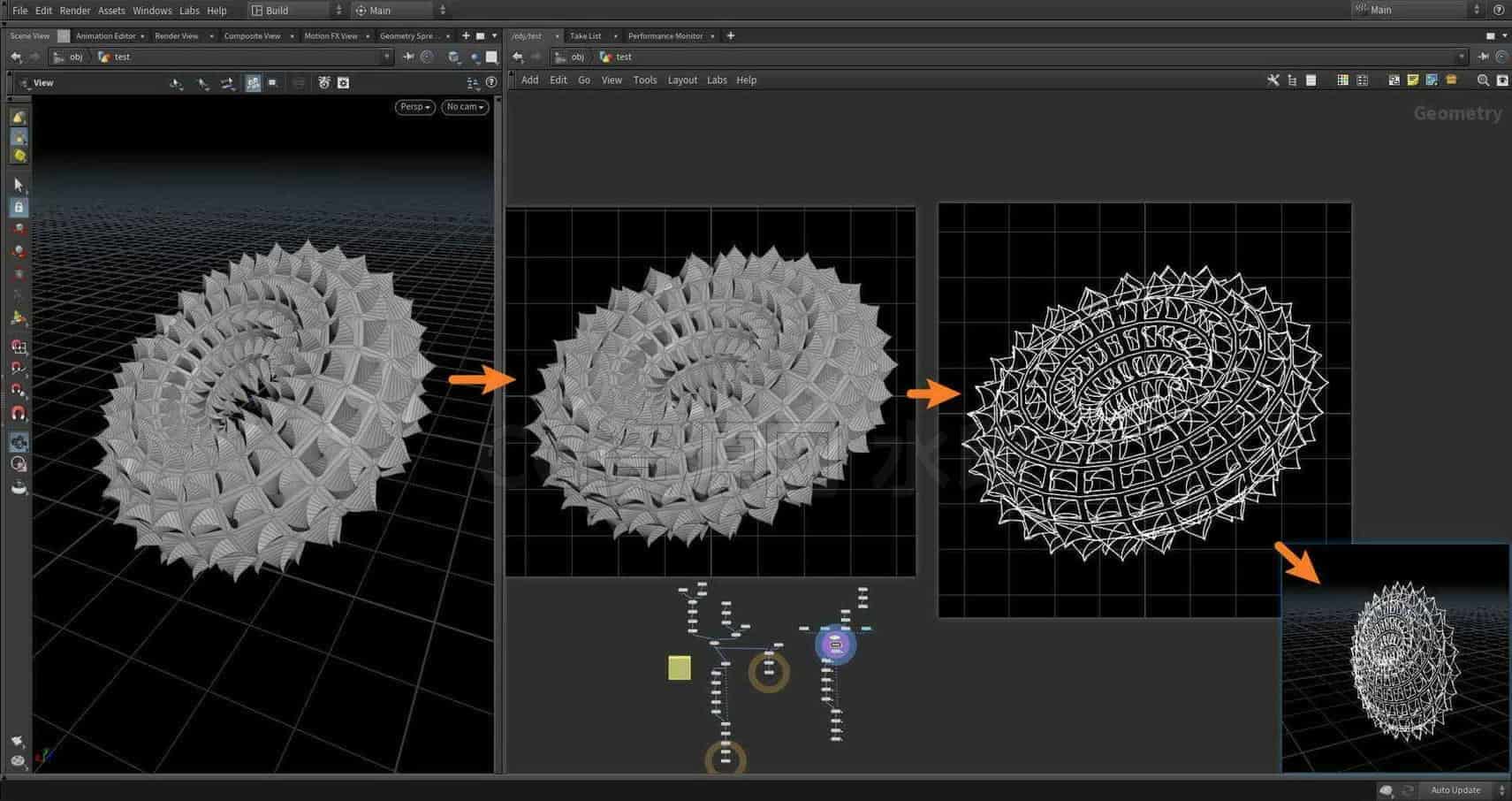Viewport: 1512px width, 801px height.
Task: Select the blue highlighted node in network
Action: [835, 645]
